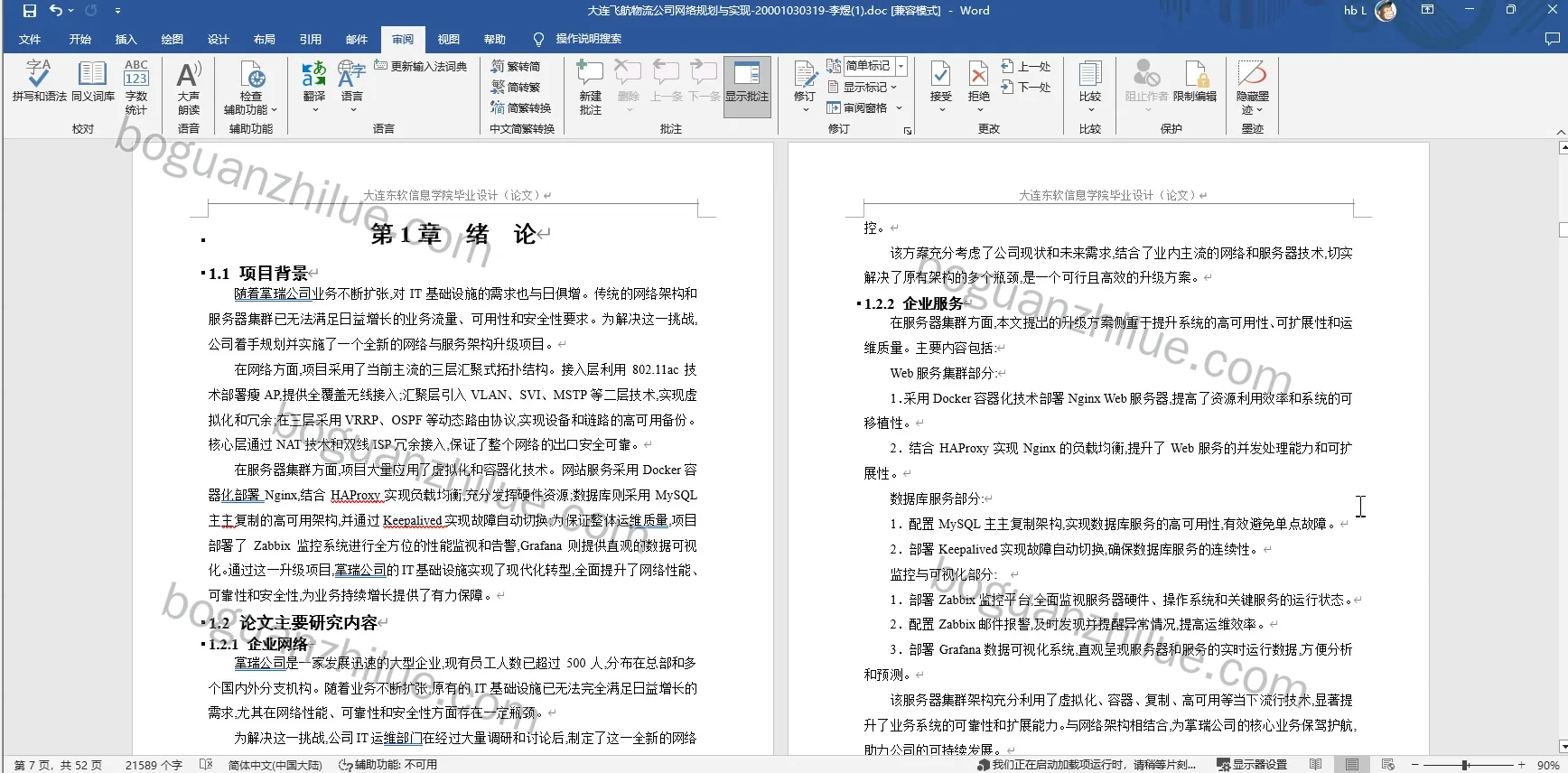Open Track Changes dialog launcher
Screen dimensions: 1568x773
908,130
